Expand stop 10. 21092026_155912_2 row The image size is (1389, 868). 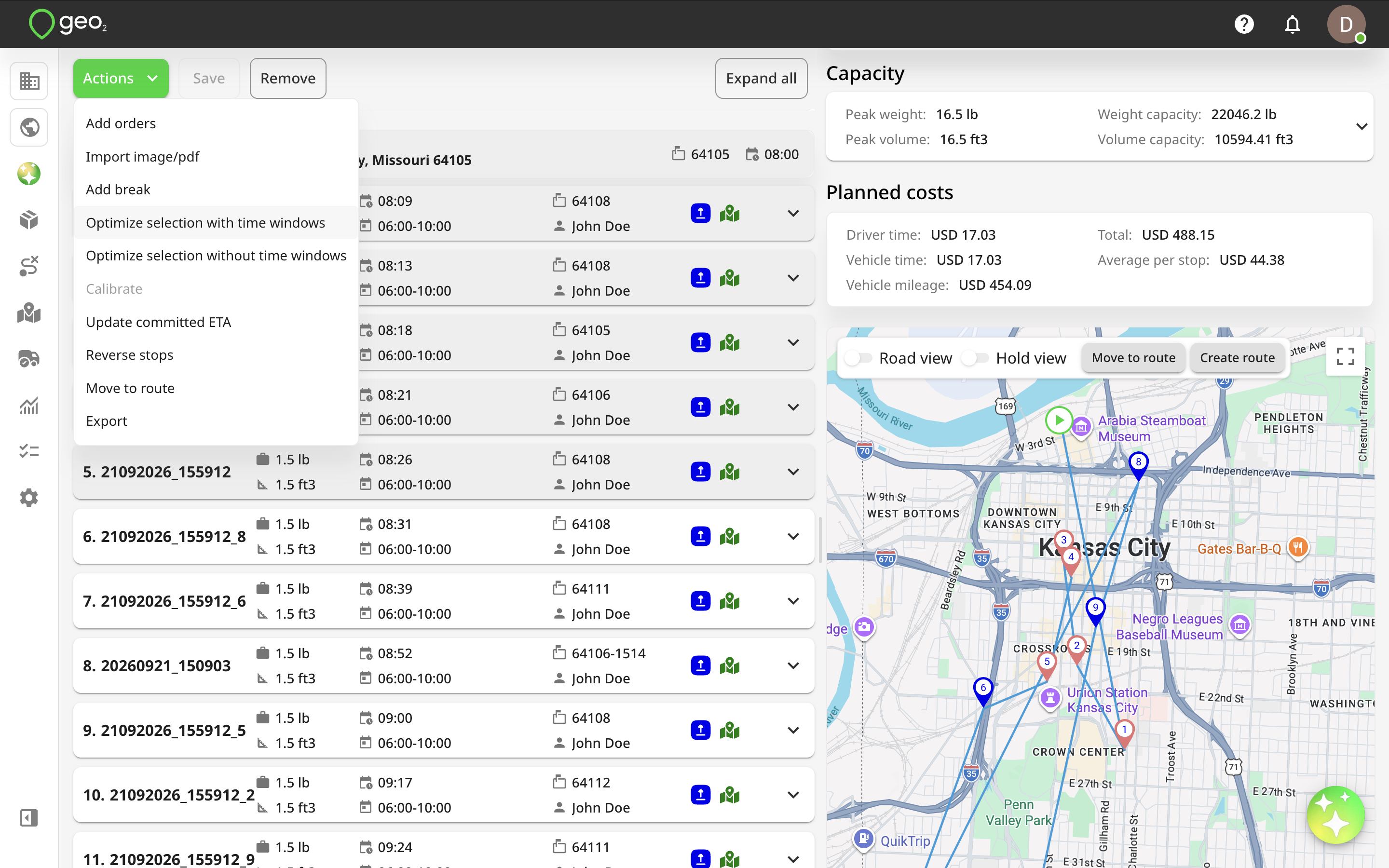793,795
